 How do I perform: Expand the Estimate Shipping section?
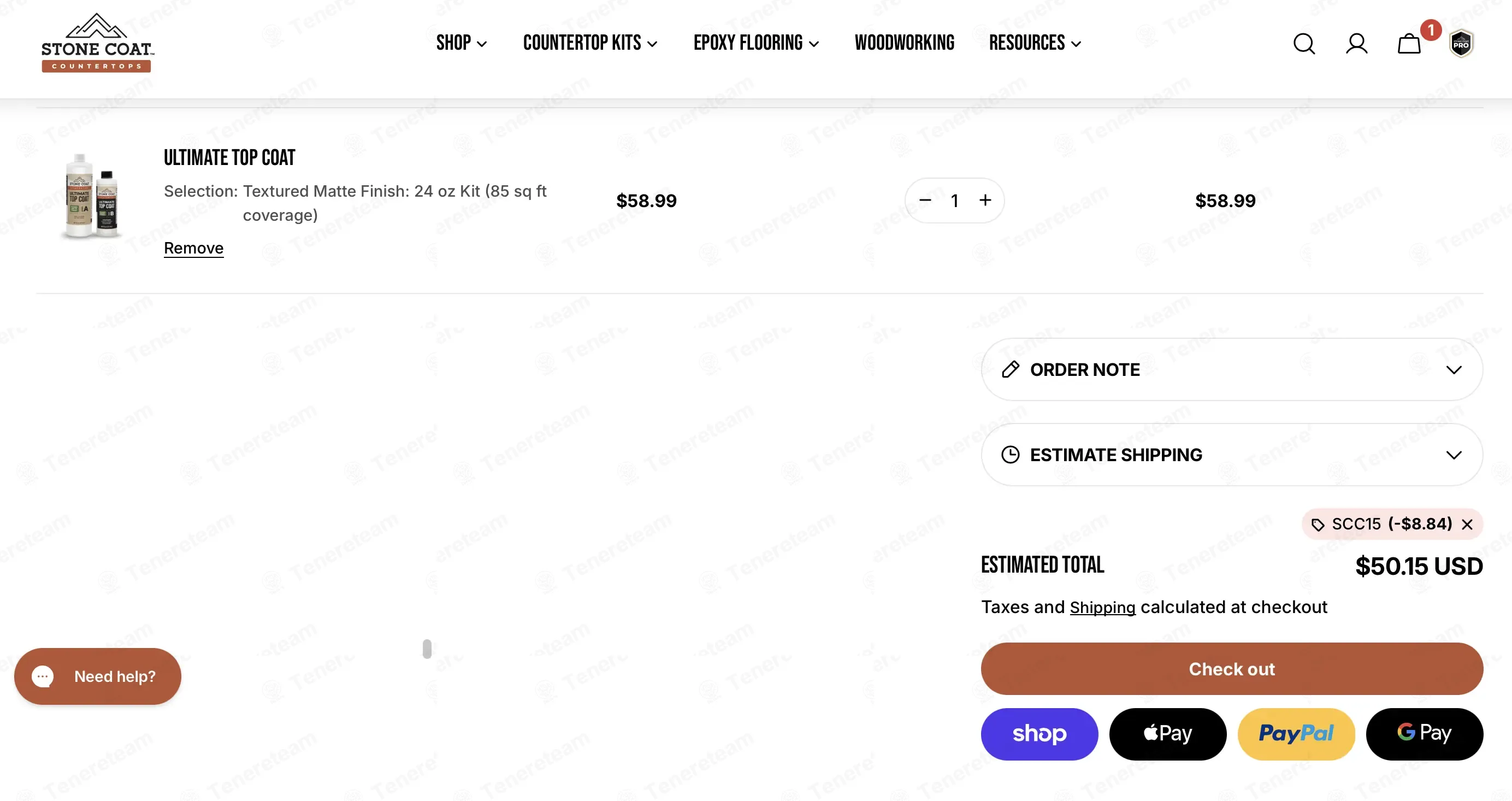[1231, 455]
